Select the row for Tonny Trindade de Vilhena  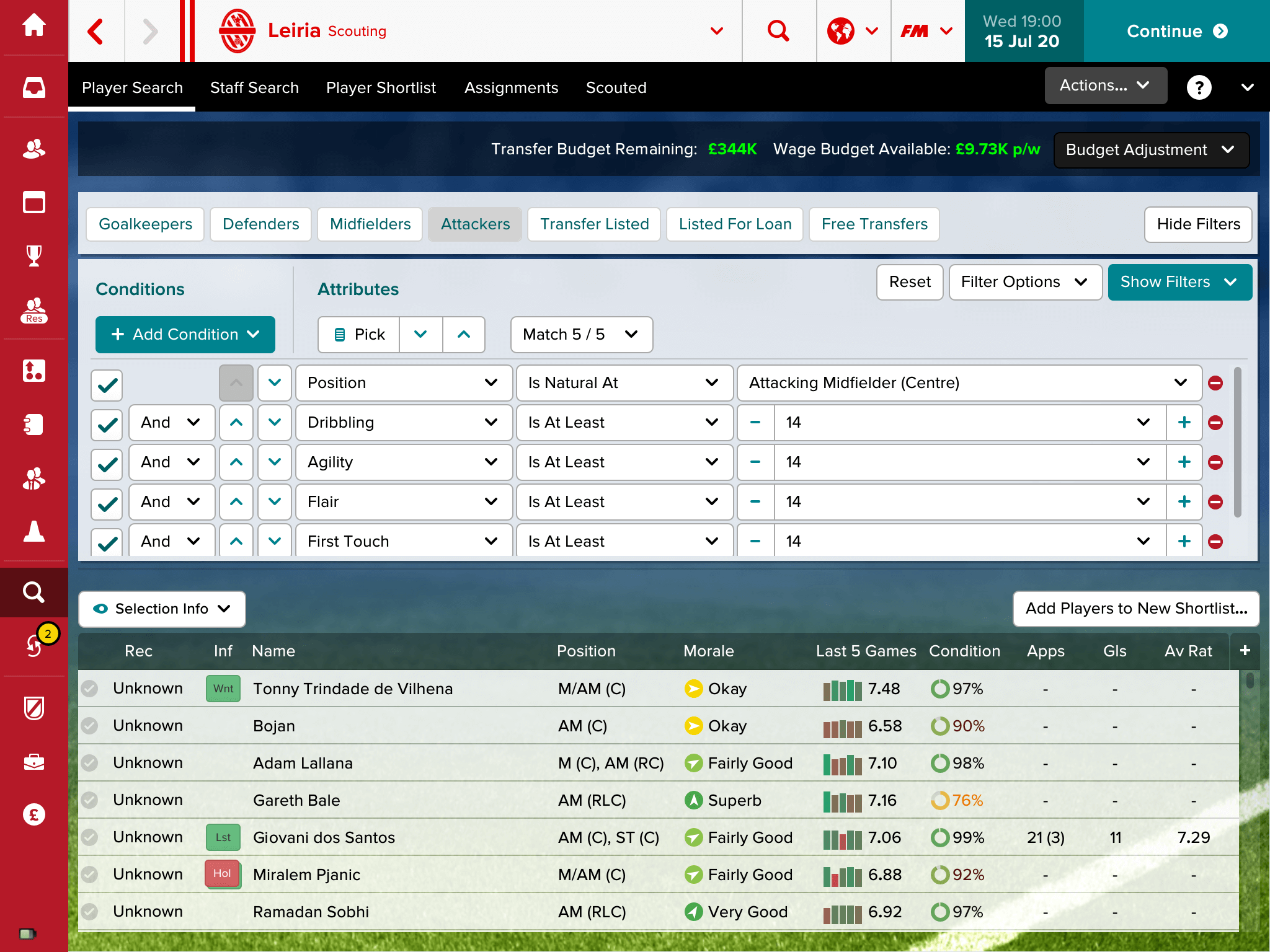[659, 689]
